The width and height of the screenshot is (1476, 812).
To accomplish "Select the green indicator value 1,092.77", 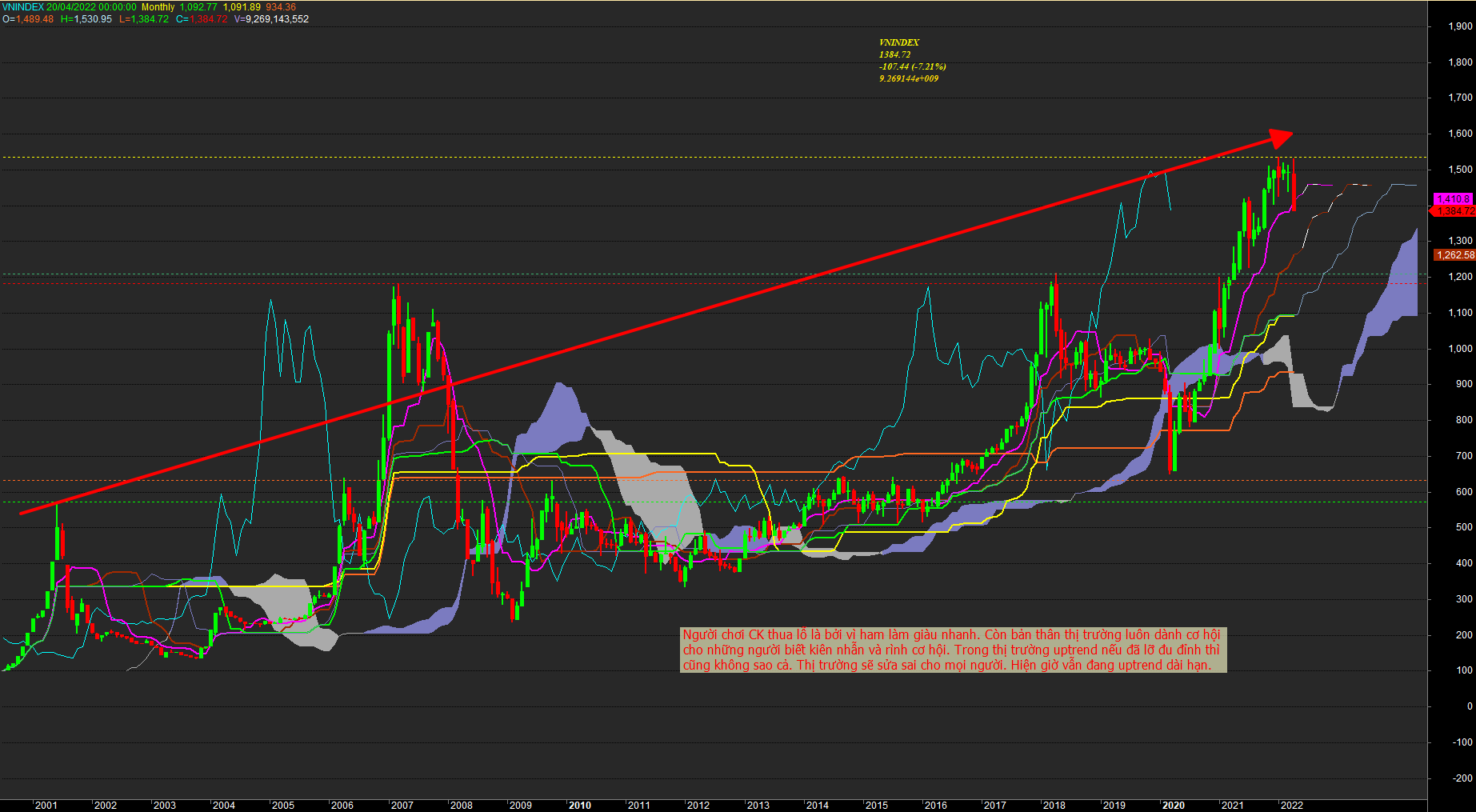I will point(198,7).
